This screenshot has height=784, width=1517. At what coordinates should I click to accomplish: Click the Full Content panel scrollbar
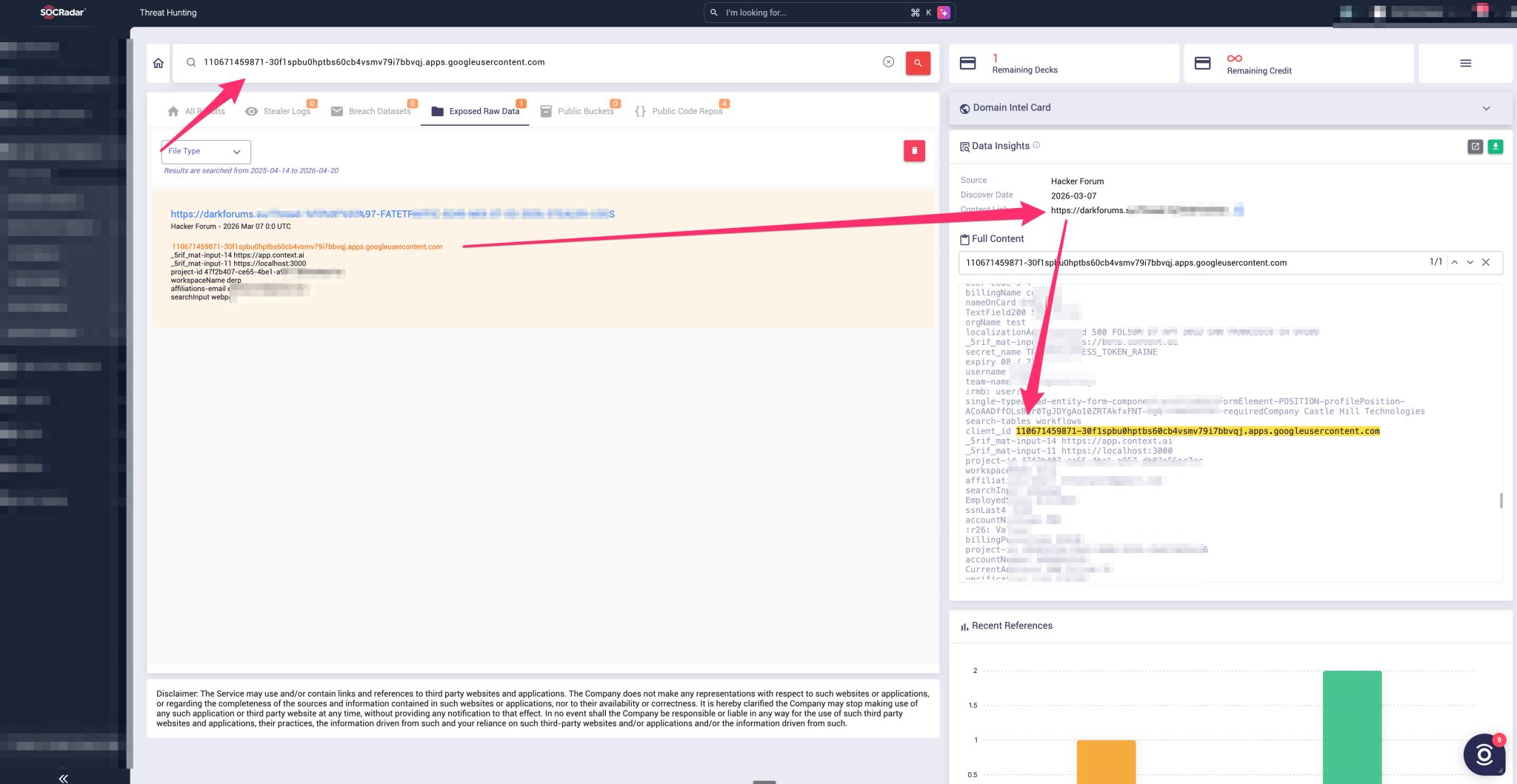click(1501, 500)
